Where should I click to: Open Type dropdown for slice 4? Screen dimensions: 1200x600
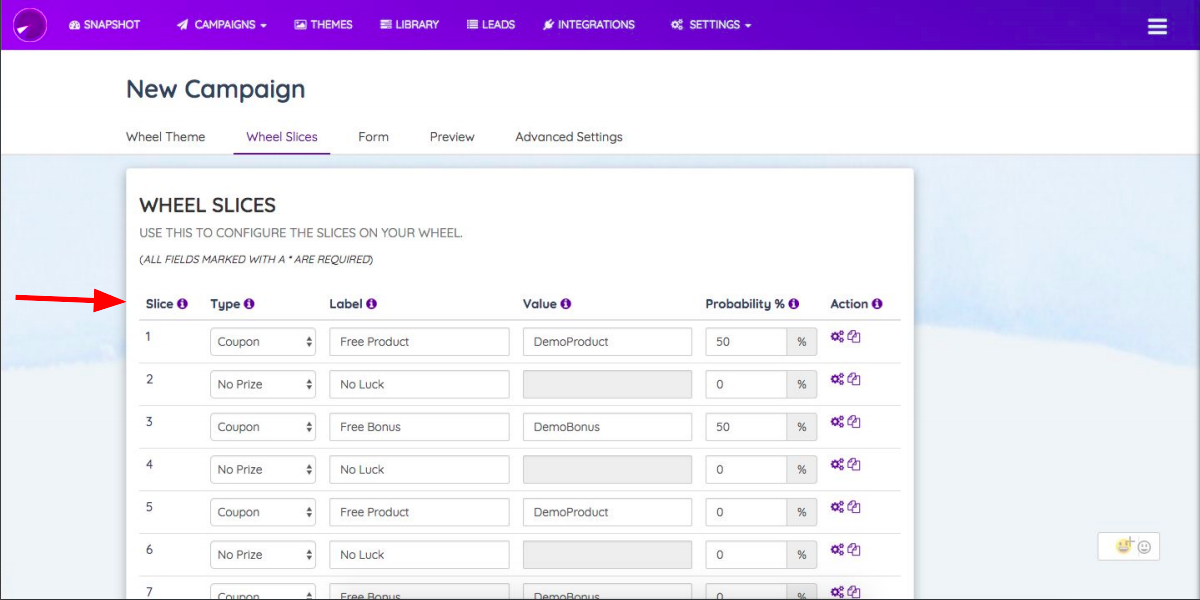[x=263, y=470]
